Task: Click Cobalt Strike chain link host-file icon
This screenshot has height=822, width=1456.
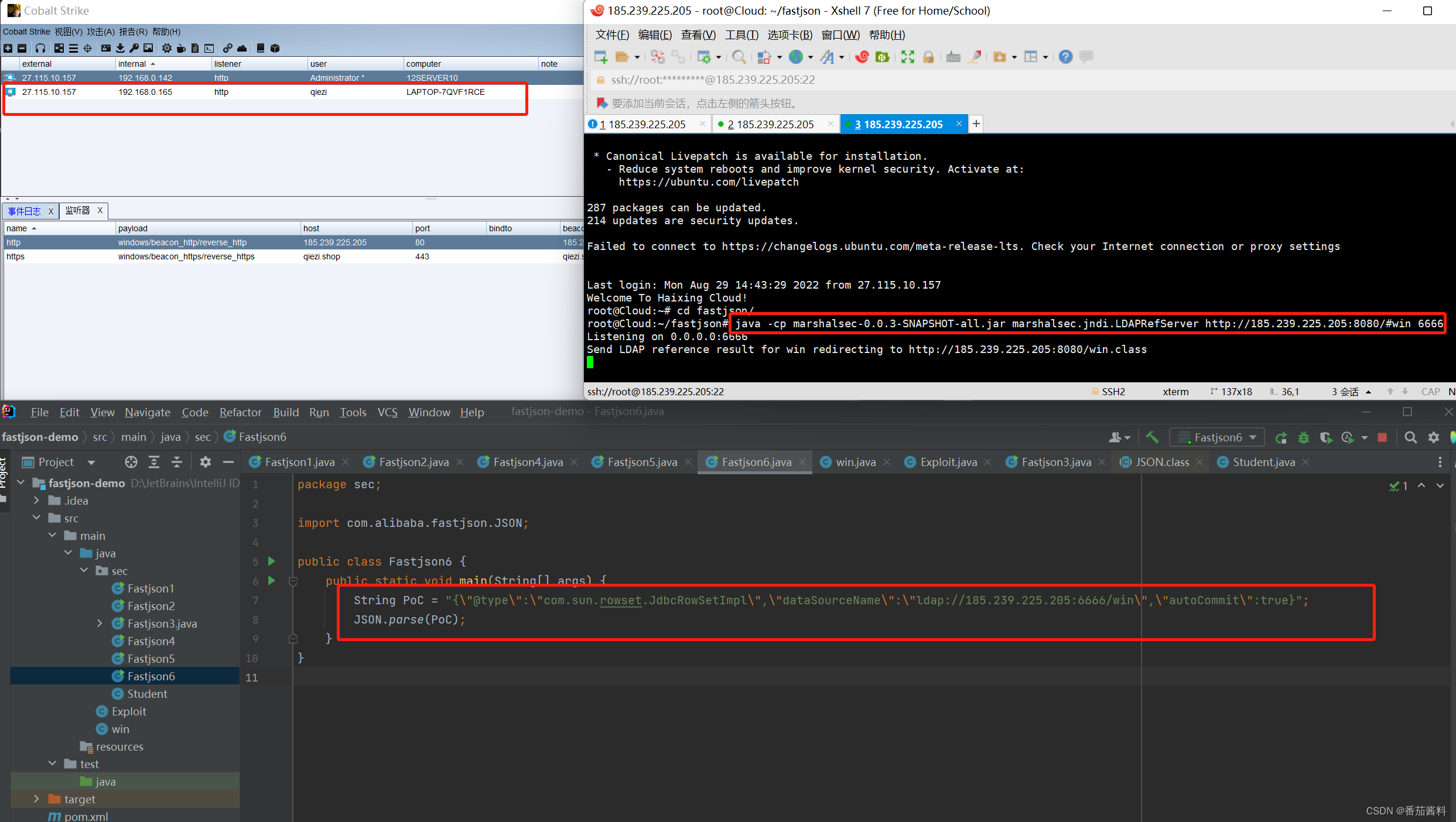Action: point(228,48)
